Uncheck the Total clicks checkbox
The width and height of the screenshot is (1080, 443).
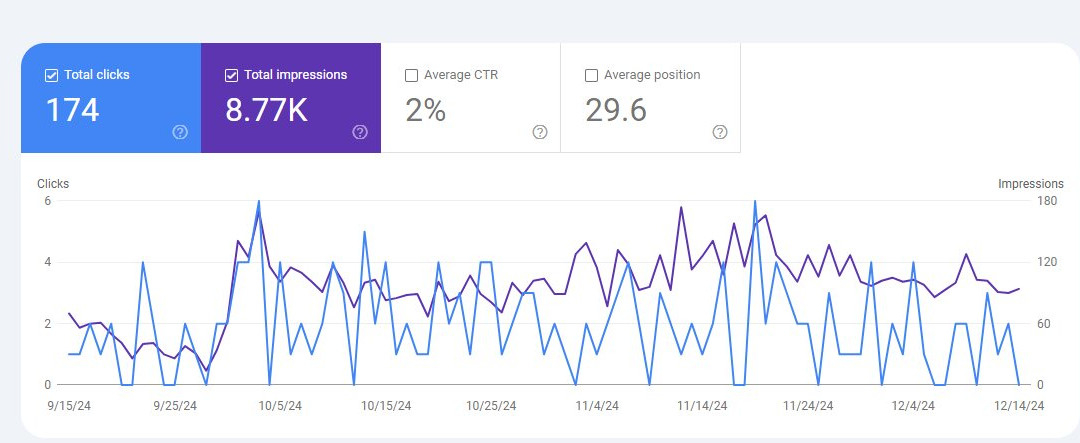point(51,75)
